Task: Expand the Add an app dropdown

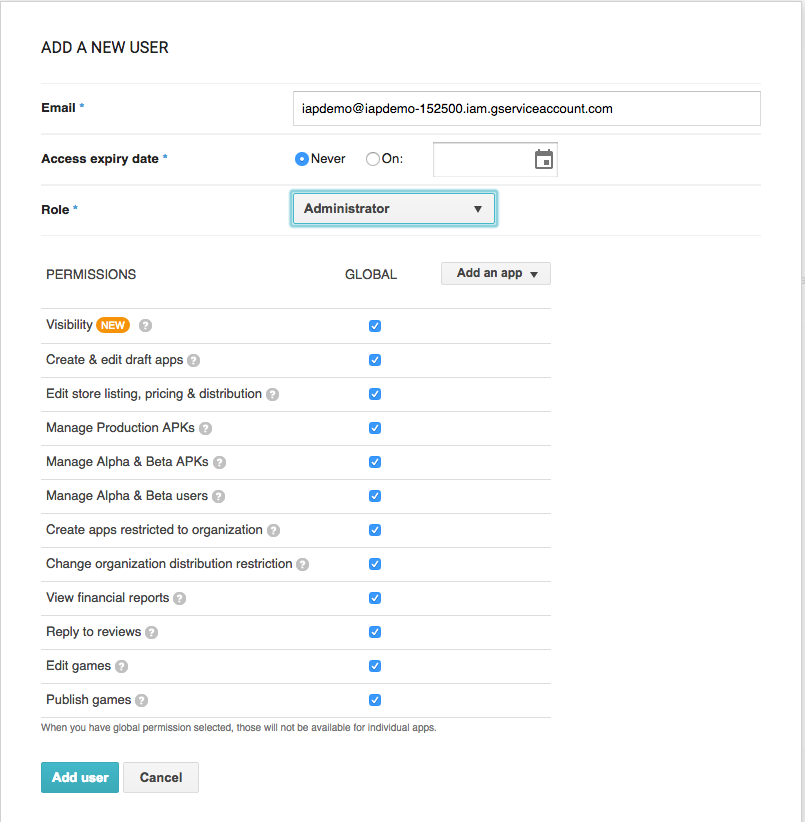Action: tap(496, 273)
